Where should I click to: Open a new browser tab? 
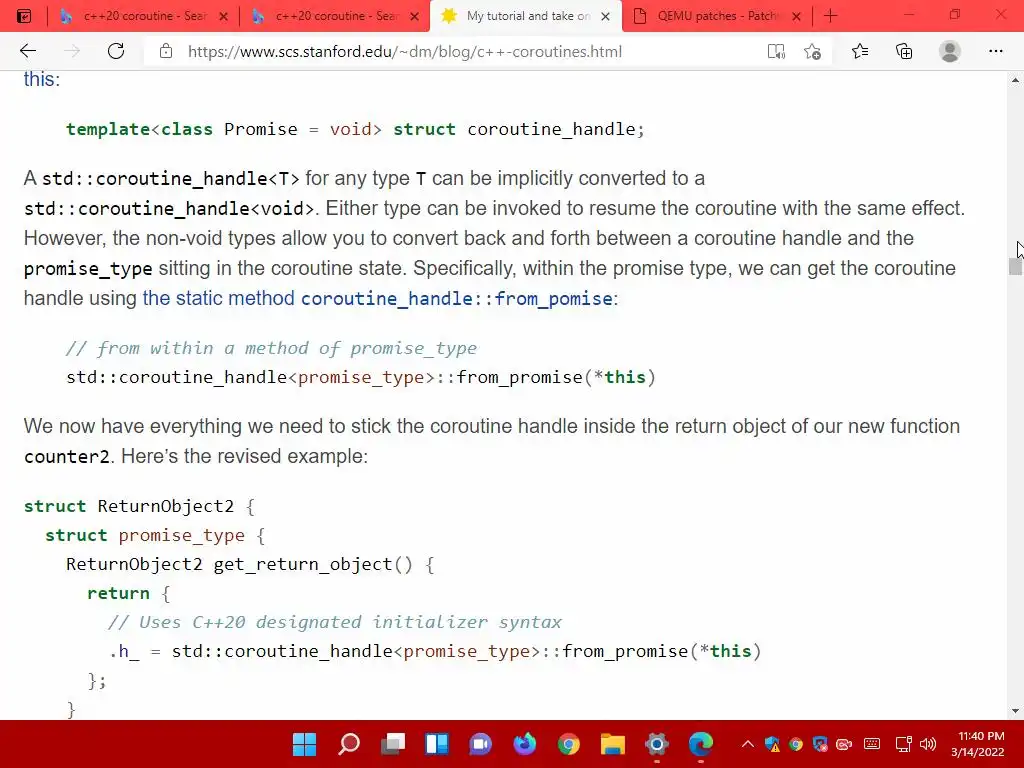tap(830, 16)
